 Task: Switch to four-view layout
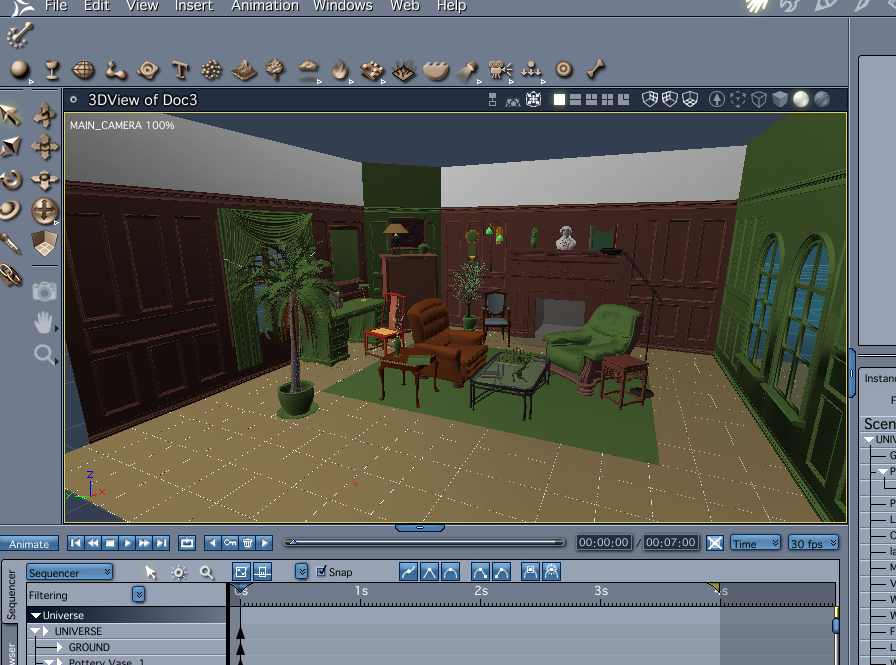(x=607, y=100)
